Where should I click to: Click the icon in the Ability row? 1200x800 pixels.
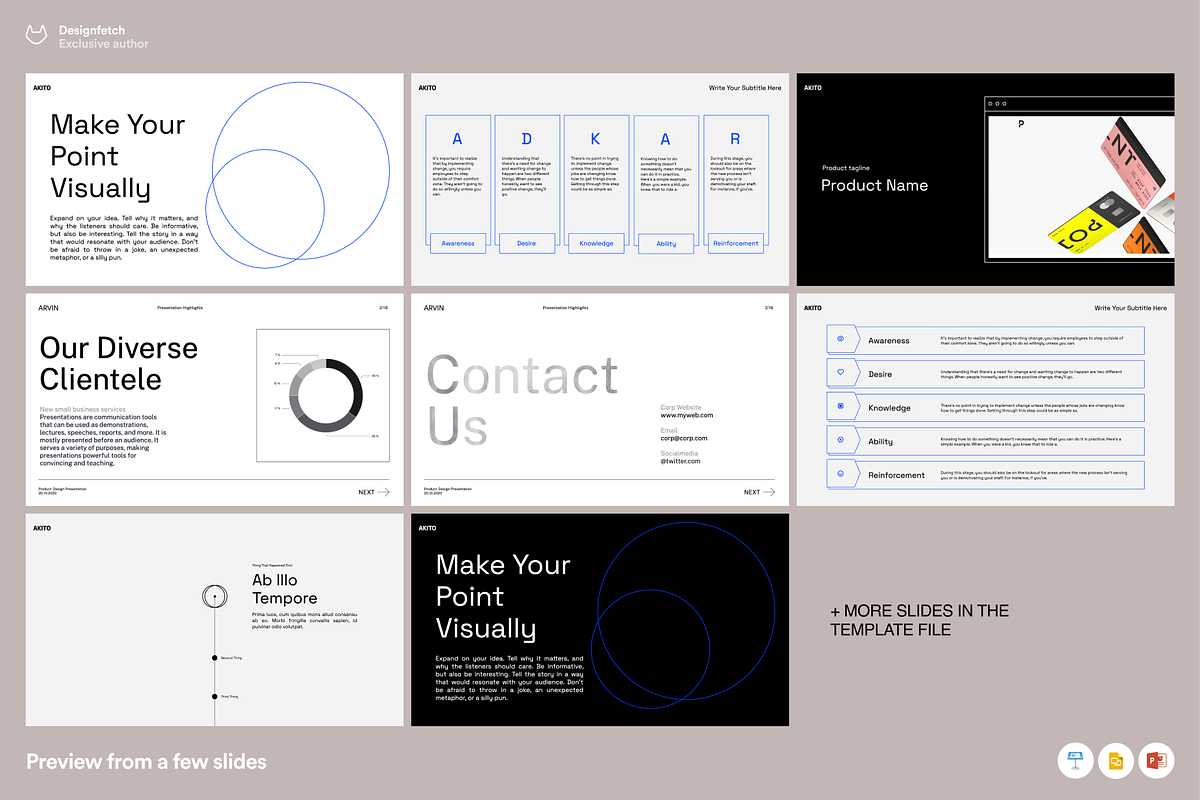point(840,440)
